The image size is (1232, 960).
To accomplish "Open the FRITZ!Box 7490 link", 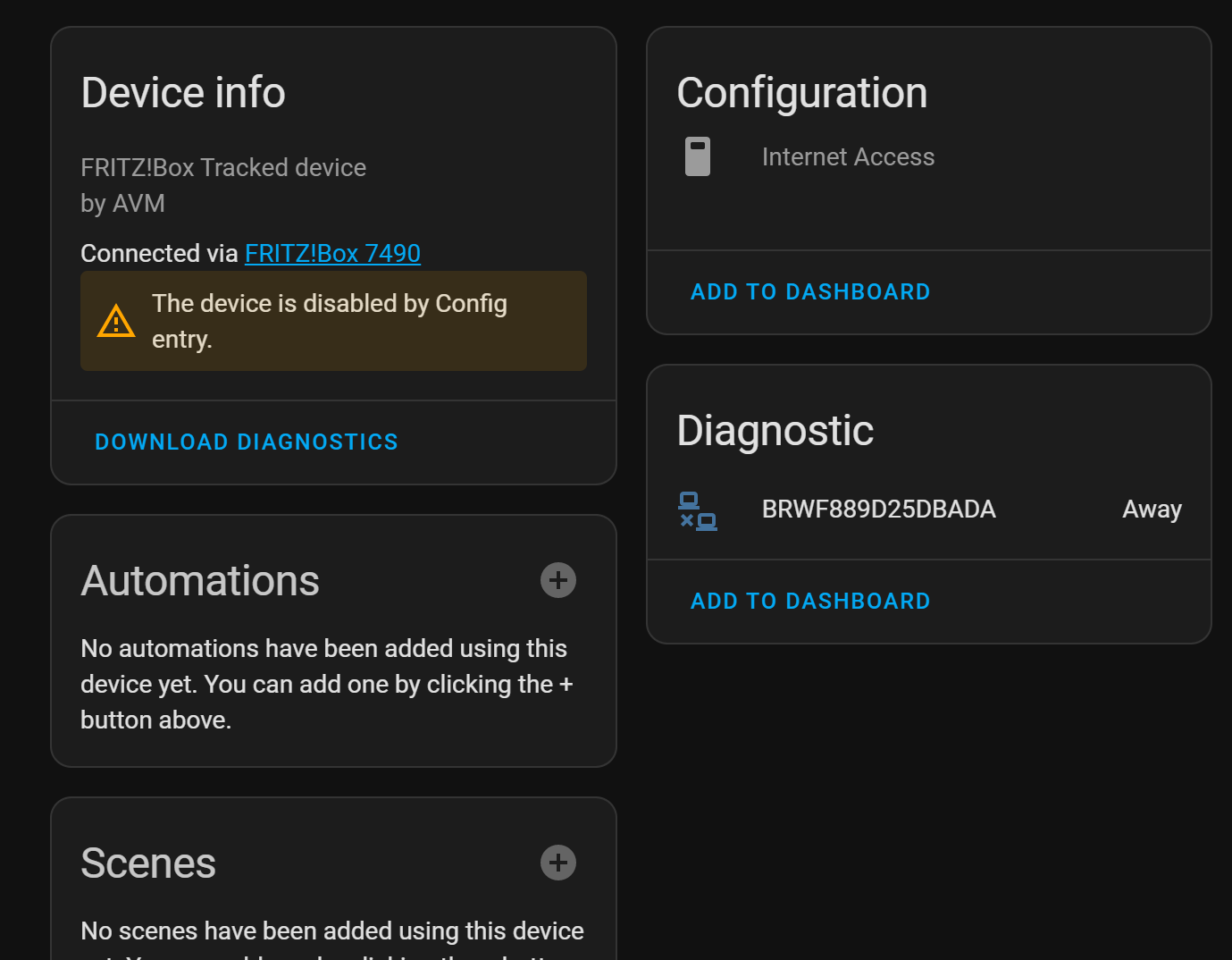I will 332,253.
